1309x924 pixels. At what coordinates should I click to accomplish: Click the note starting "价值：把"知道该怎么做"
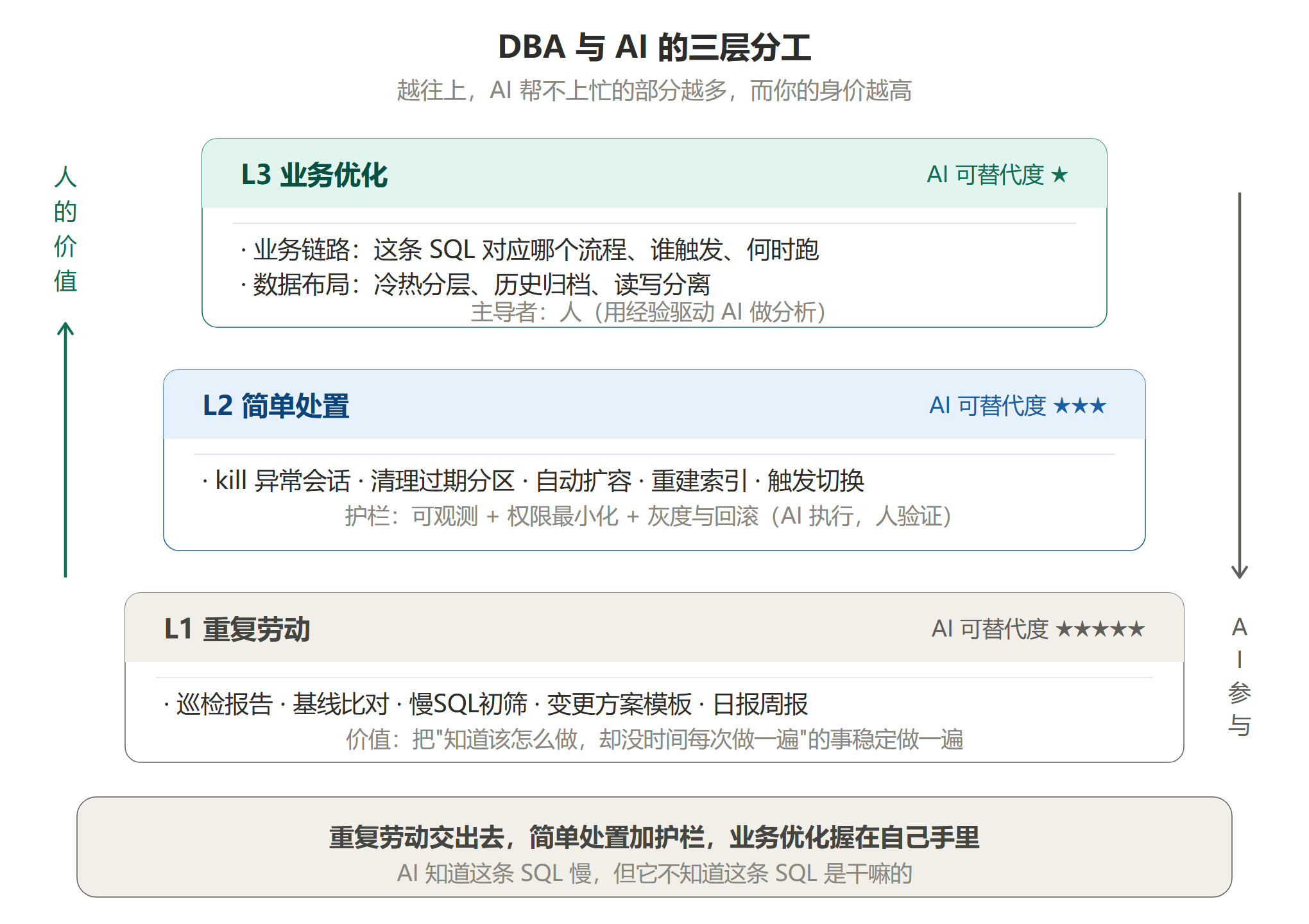click(x=654, y=739)
